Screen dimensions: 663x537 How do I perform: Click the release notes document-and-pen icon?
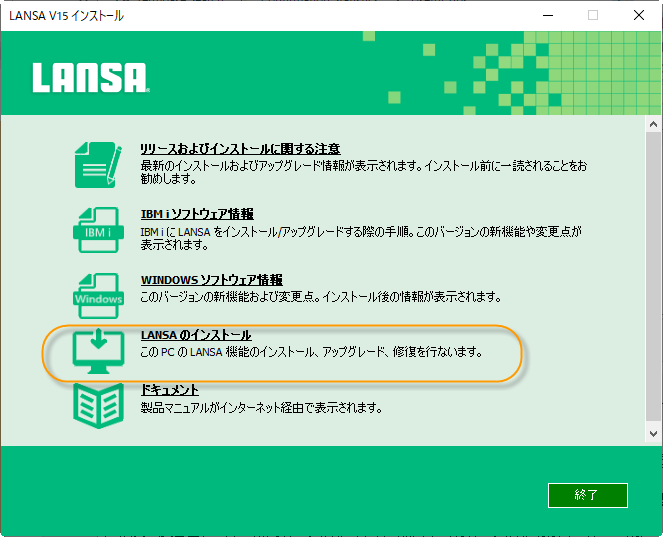98,164
